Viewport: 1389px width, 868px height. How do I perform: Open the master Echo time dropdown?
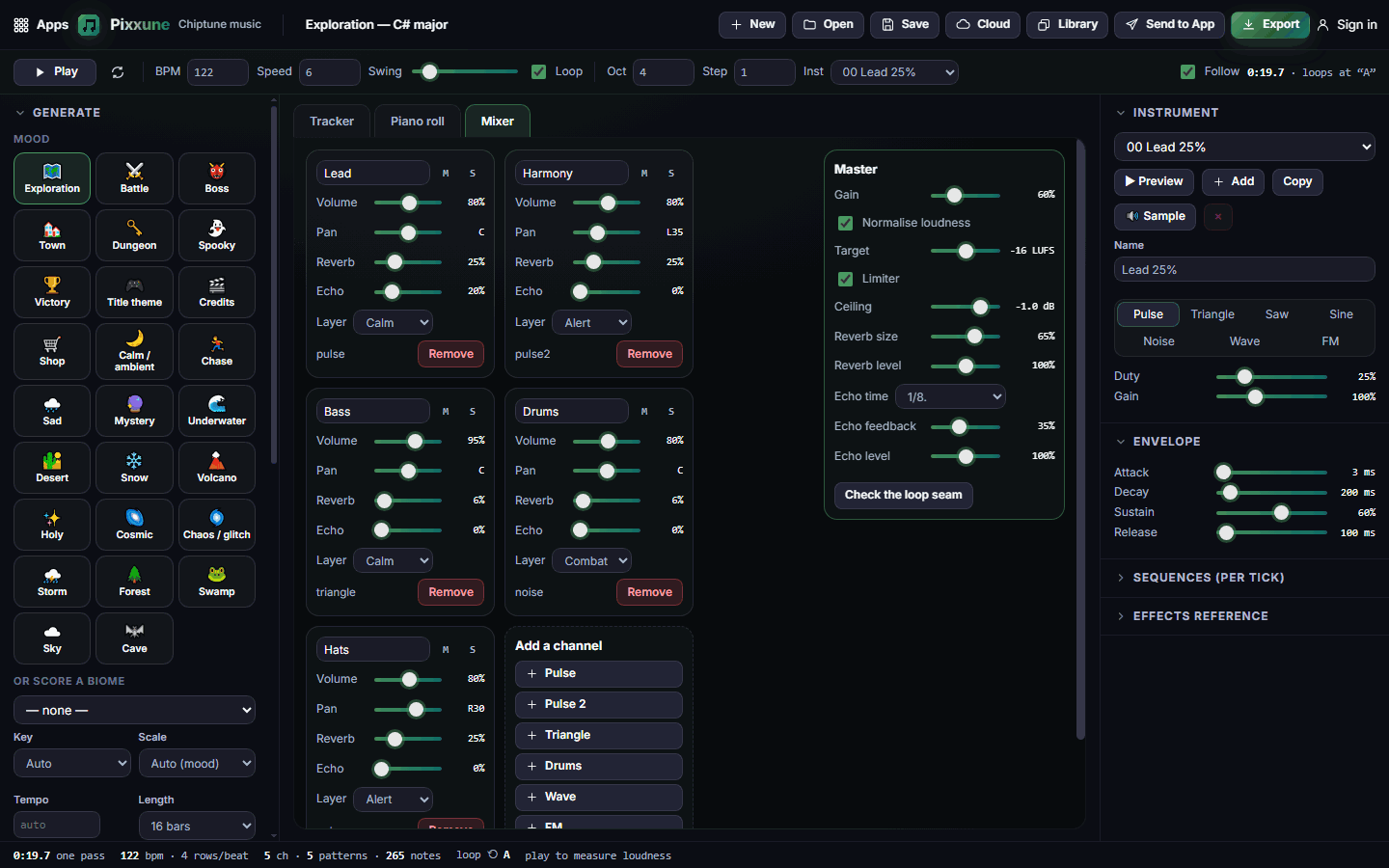950,396
